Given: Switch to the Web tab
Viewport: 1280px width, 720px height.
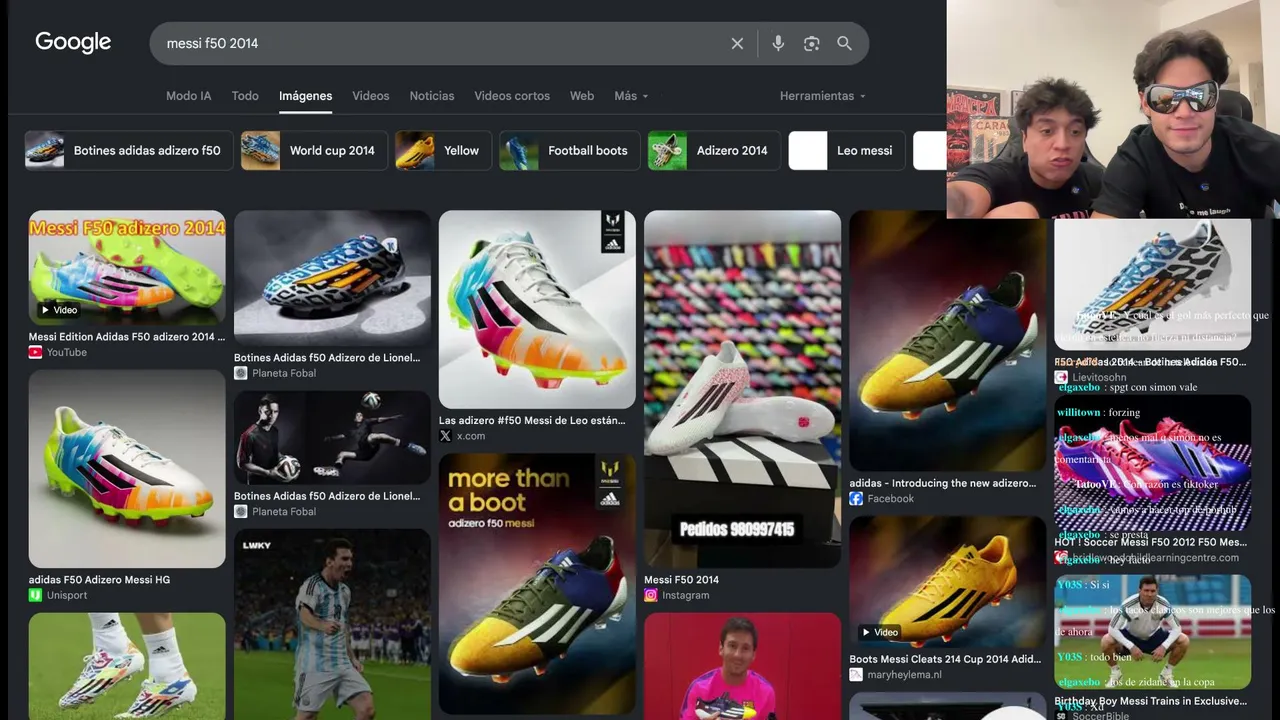Looking at the screenshot, I should pyautogui.click(x=582, y=96).
